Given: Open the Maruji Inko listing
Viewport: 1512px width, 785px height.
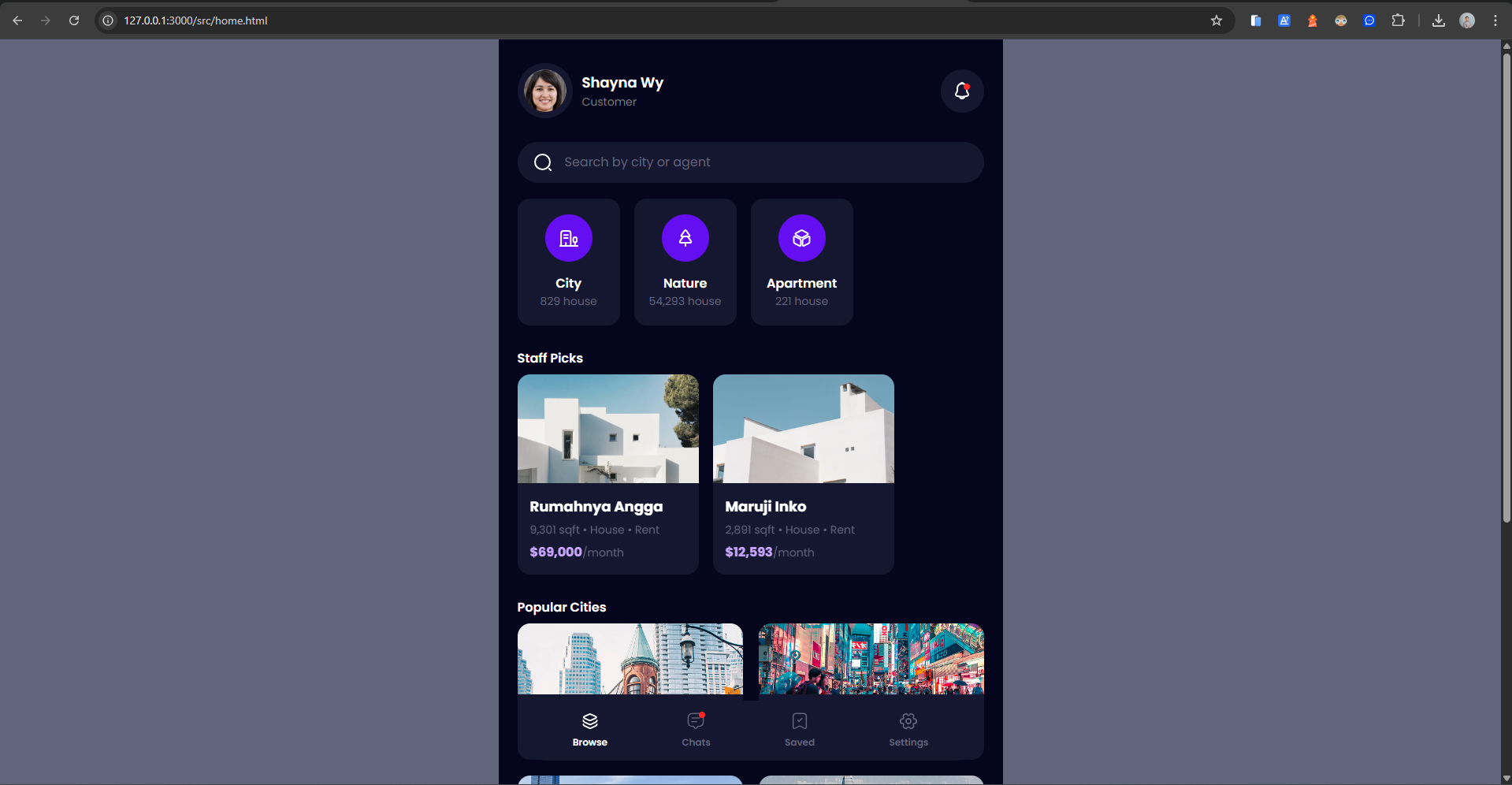Looking at the screenshot, I should click(x=803, y=473).
